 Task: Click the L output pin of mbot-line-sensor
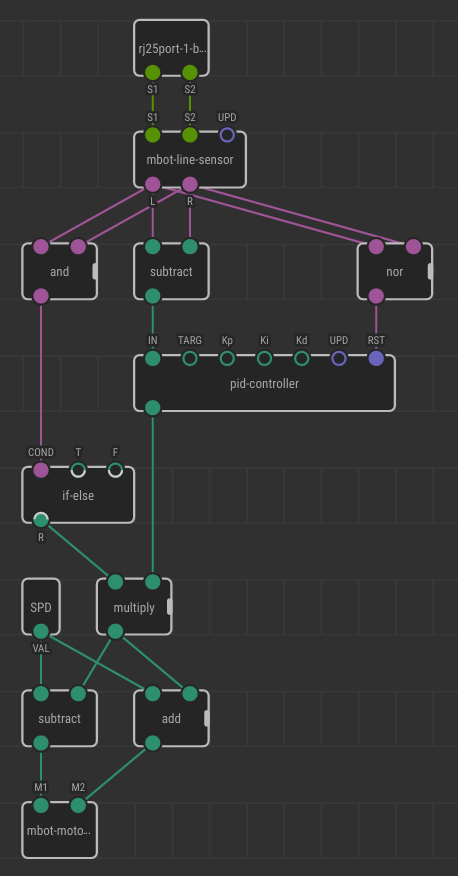152,184
